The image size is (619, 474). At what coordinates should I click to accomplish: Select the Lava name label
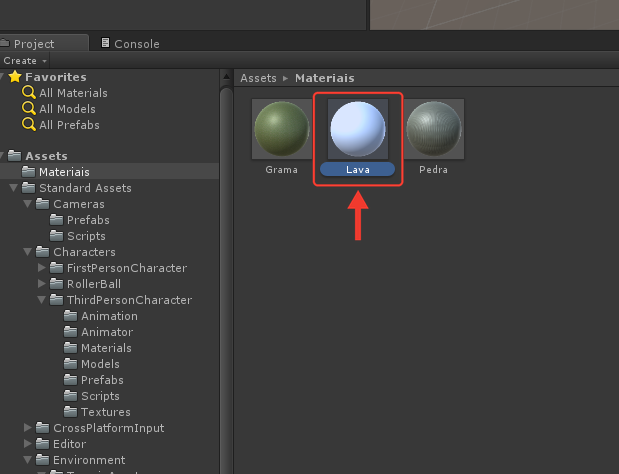pos(358,170)
